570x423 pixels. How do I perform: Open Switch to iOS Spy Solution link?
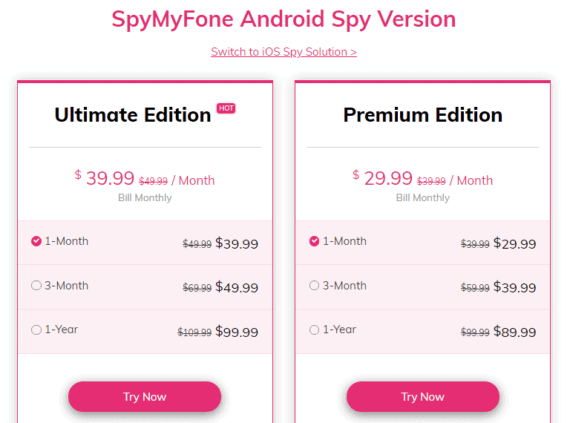tap(284, 52)
